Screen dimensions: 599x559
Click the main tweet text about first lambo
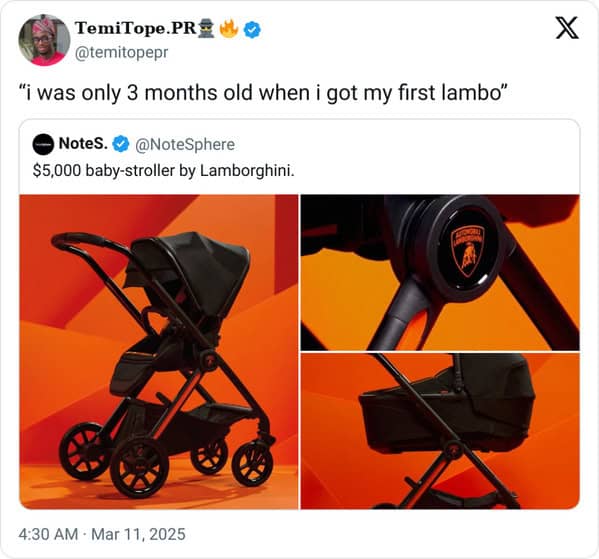[263, 93]
